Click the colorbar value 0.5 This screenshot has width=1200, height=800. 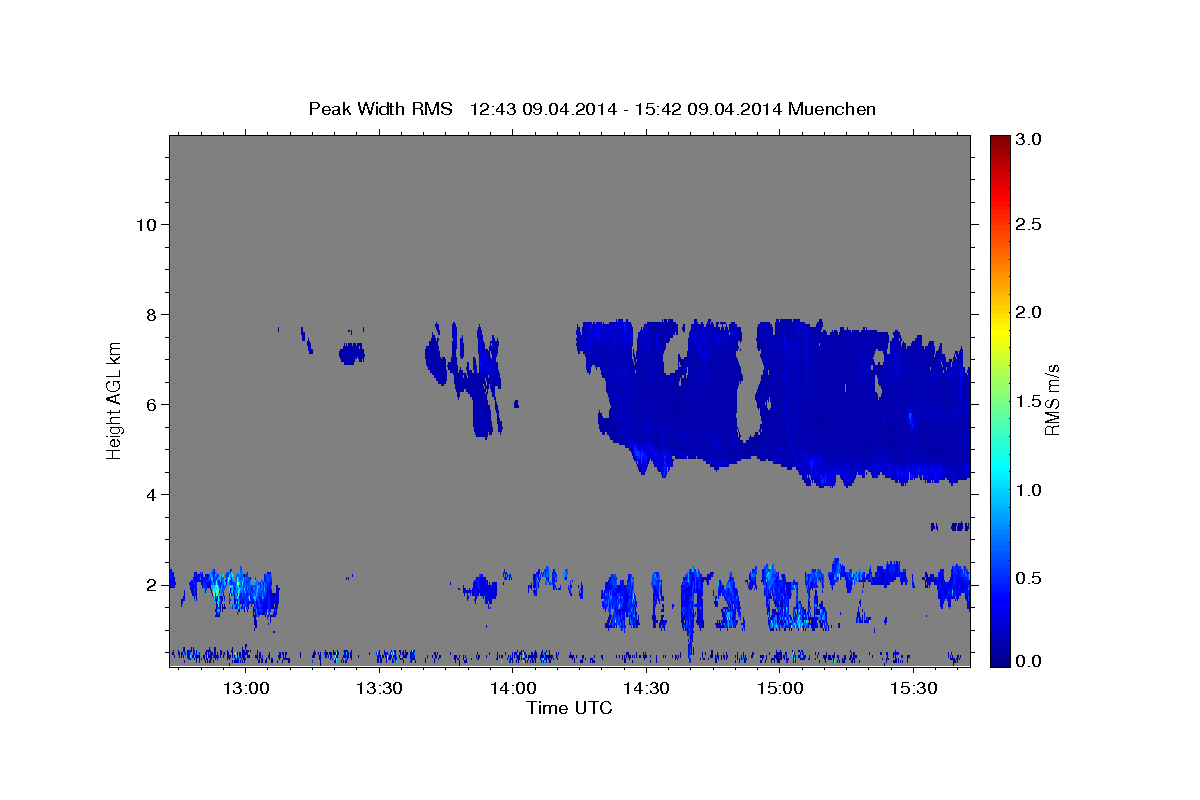[x=1029, y=578]
